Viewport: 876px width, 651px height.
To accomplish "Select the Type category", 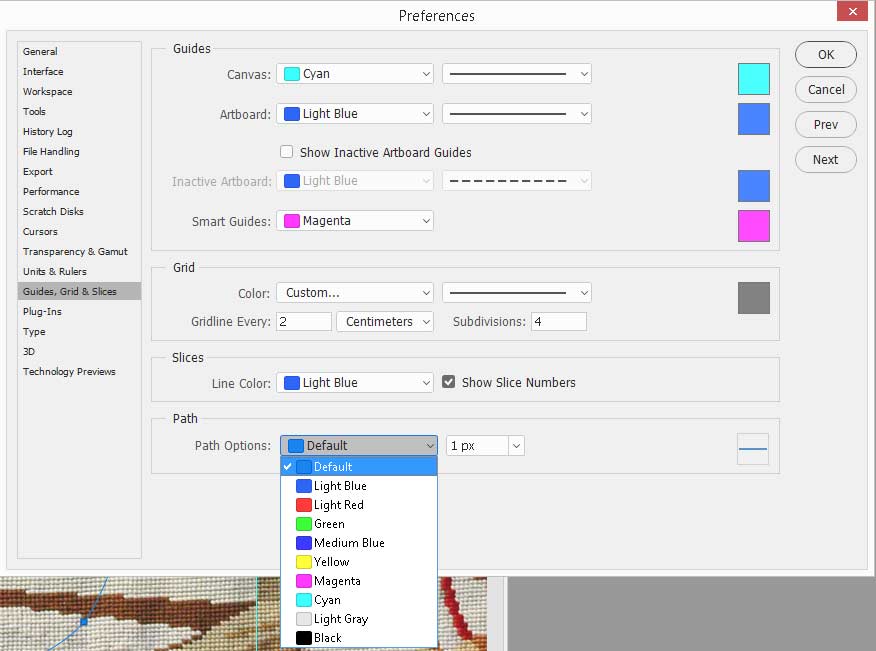I will (x=34, y=332).
